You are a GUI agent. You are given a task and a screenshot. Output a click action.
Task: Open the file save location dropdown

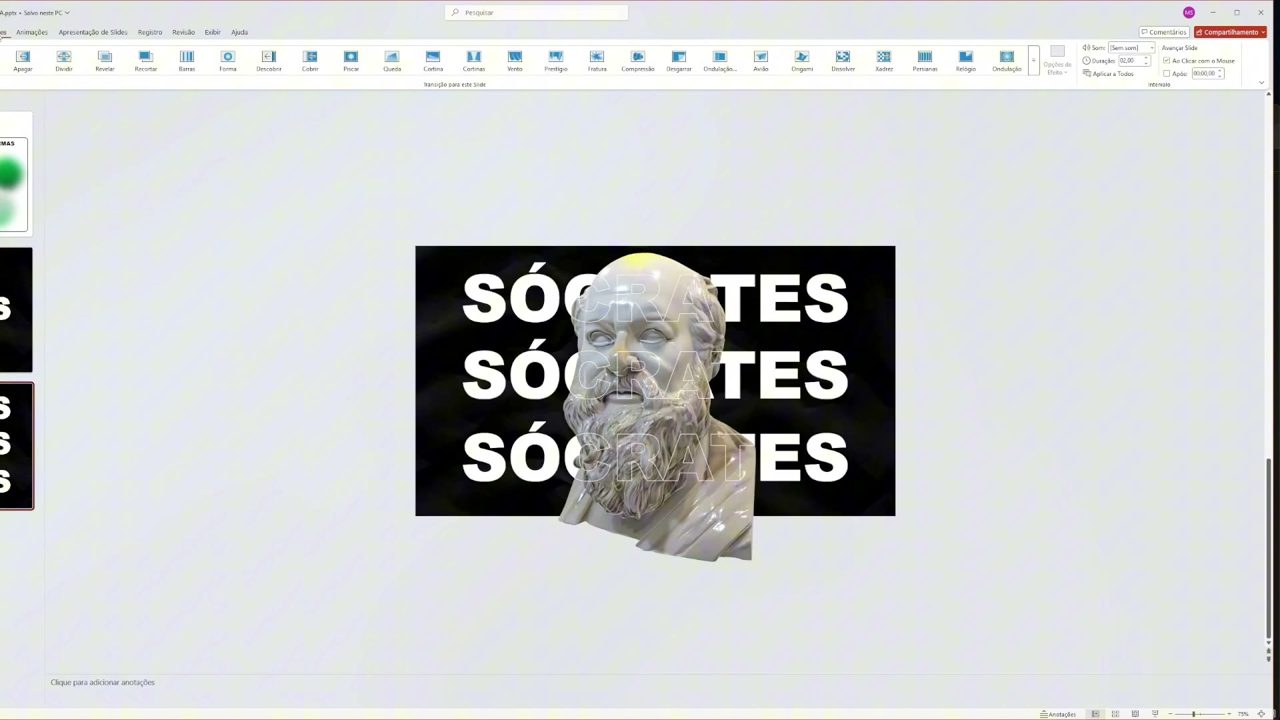pos(67,12)
